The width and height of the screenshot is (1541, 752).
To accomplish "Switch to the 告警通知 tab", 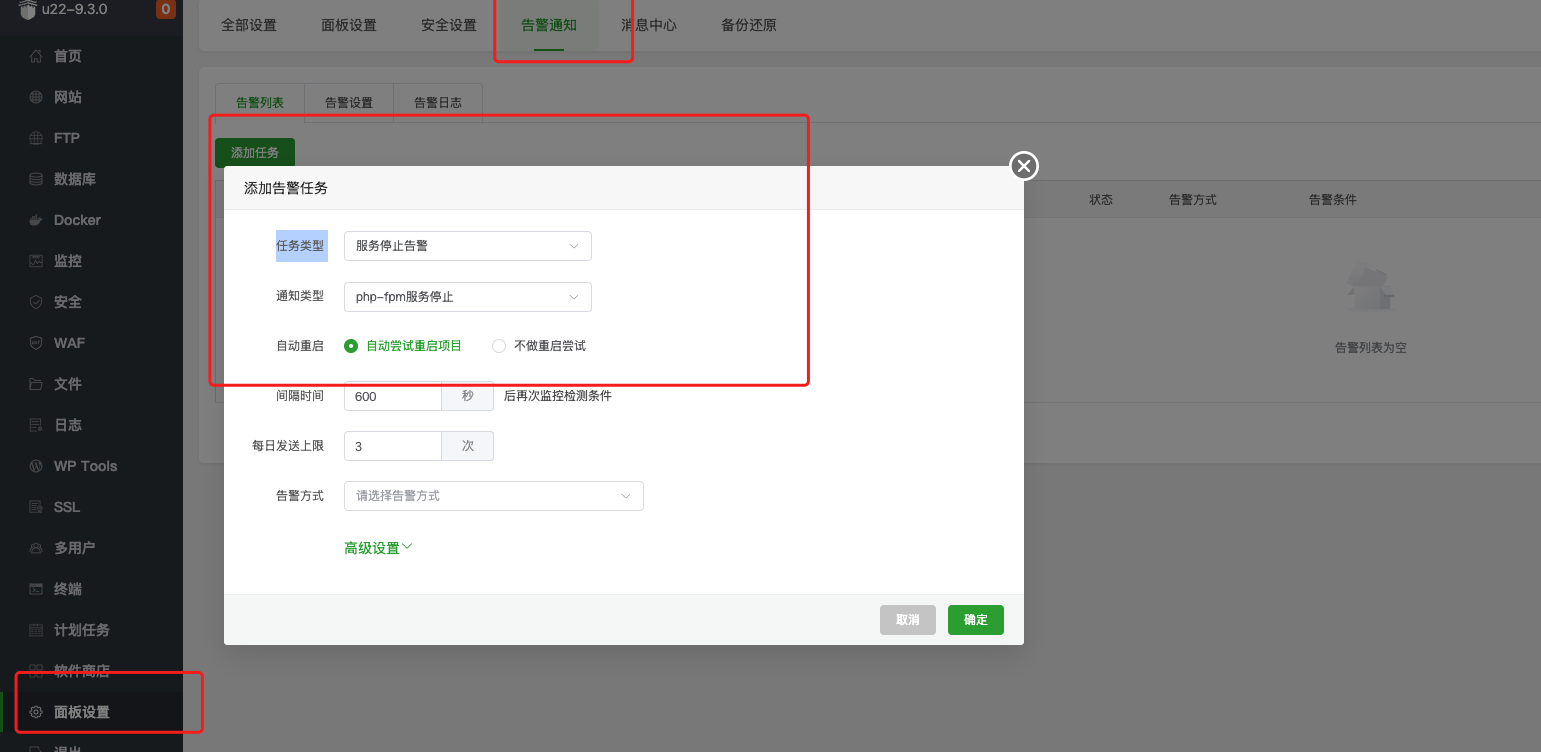I will click(x=549, y=25).
